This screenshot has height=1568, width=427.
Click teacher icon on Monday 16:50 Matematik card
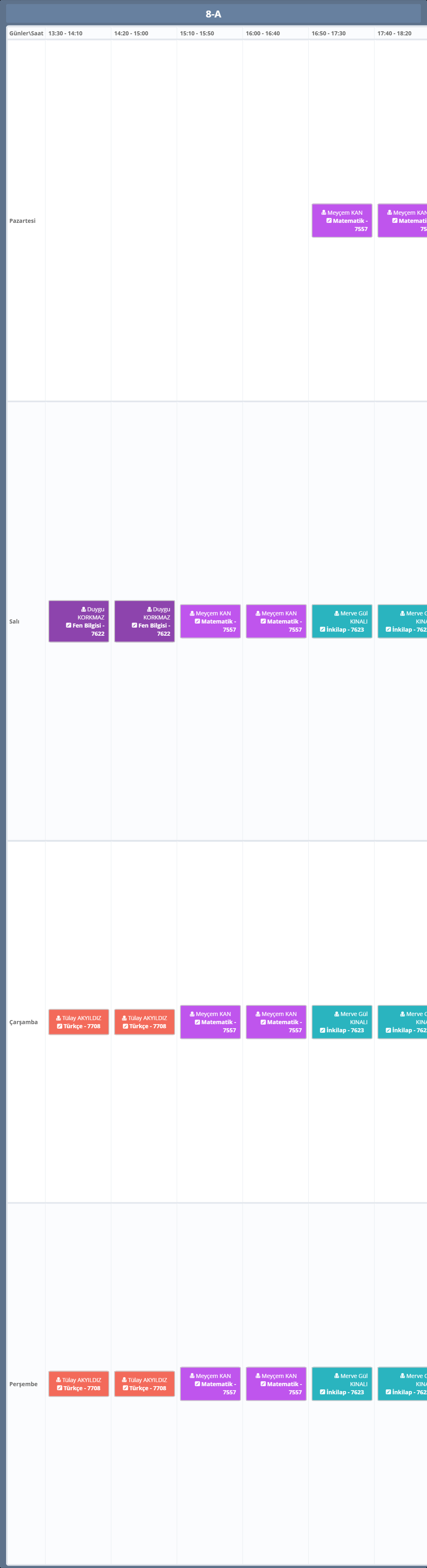[323, 212]
